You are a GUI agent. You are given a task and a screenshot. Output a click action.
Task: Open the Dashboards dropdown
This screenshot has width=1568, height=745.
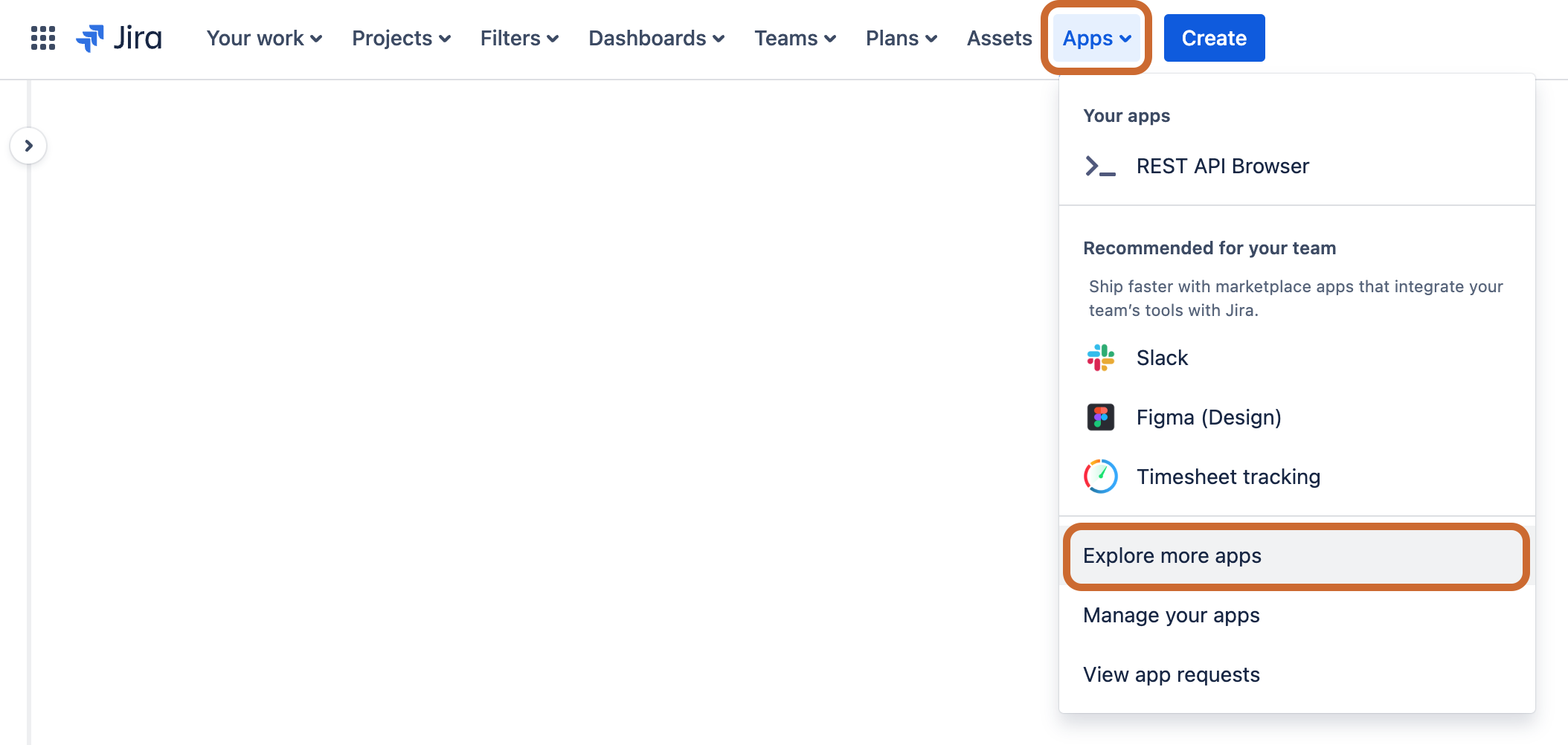(656, 38)
